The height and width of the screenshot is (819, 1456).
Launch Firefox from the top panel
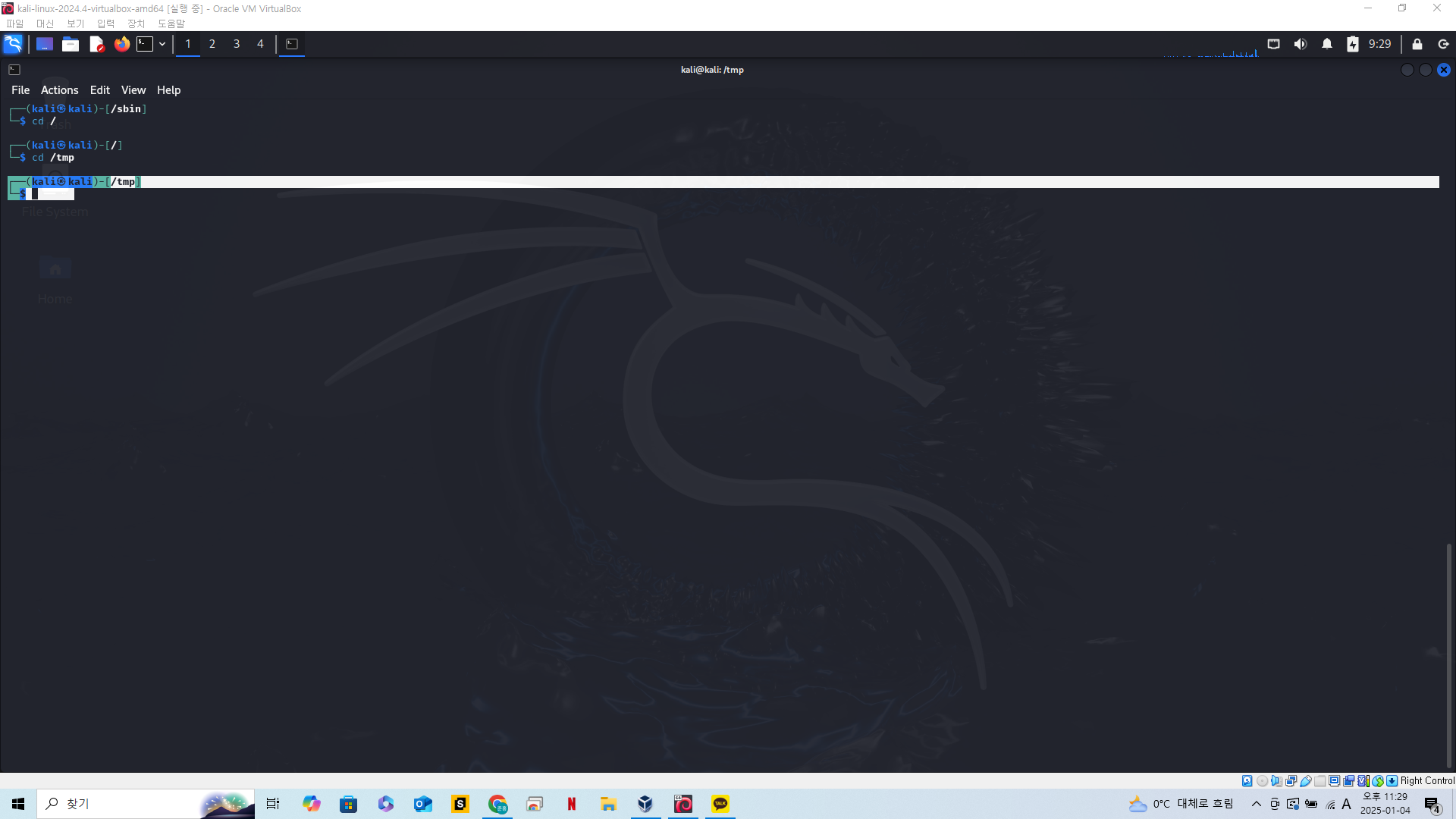pos(121,44)
